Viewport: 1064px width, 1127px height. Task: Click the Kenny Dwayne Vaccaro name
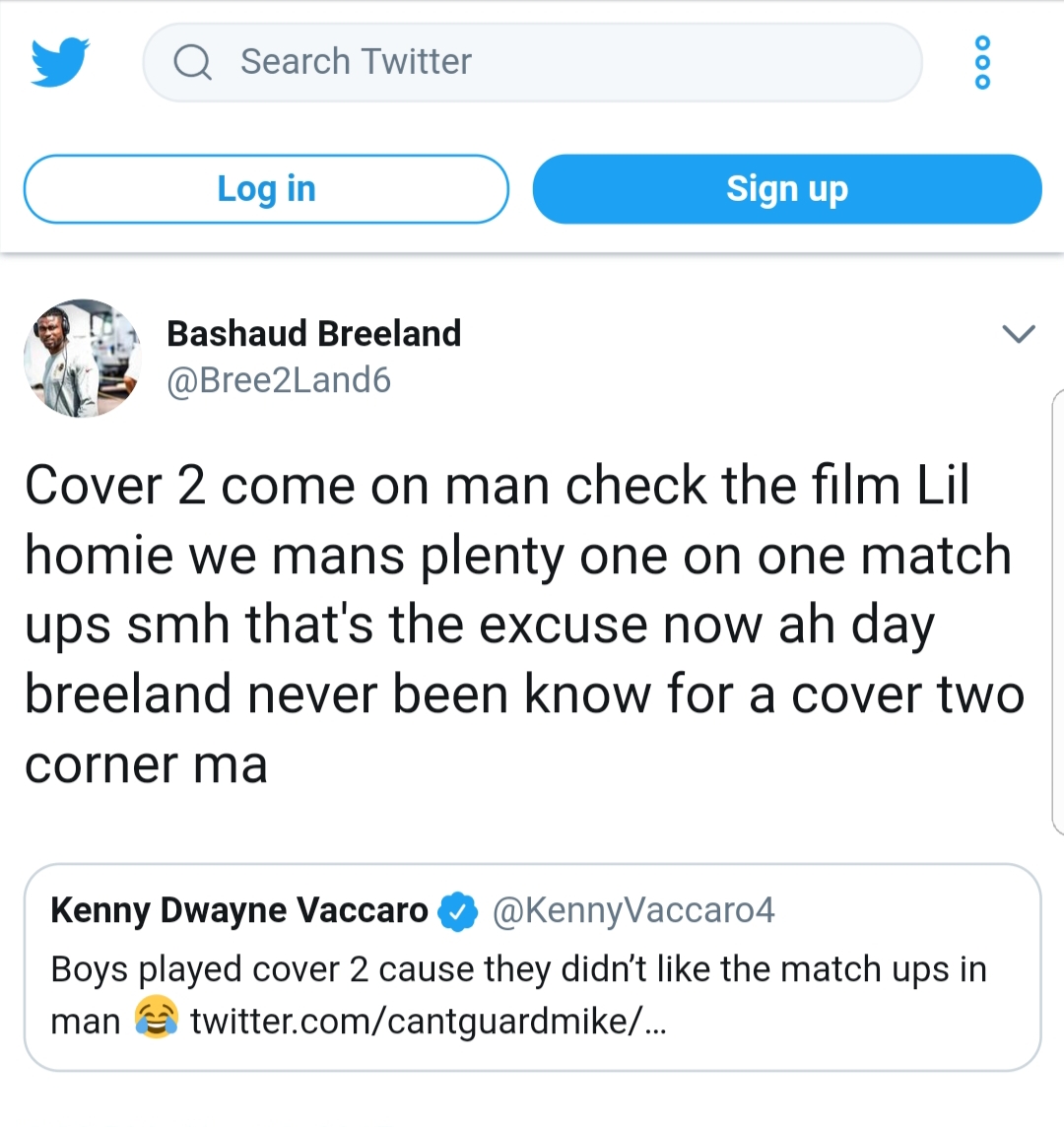tap(239, 910)
